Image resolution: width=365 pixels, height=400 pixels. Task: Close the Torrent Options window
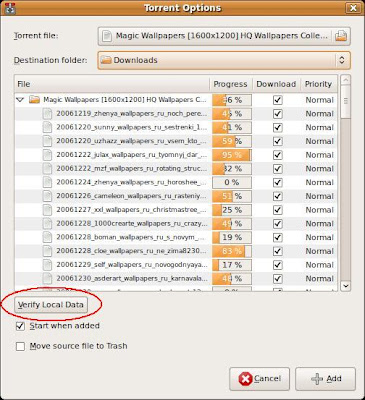click(353, 8)
